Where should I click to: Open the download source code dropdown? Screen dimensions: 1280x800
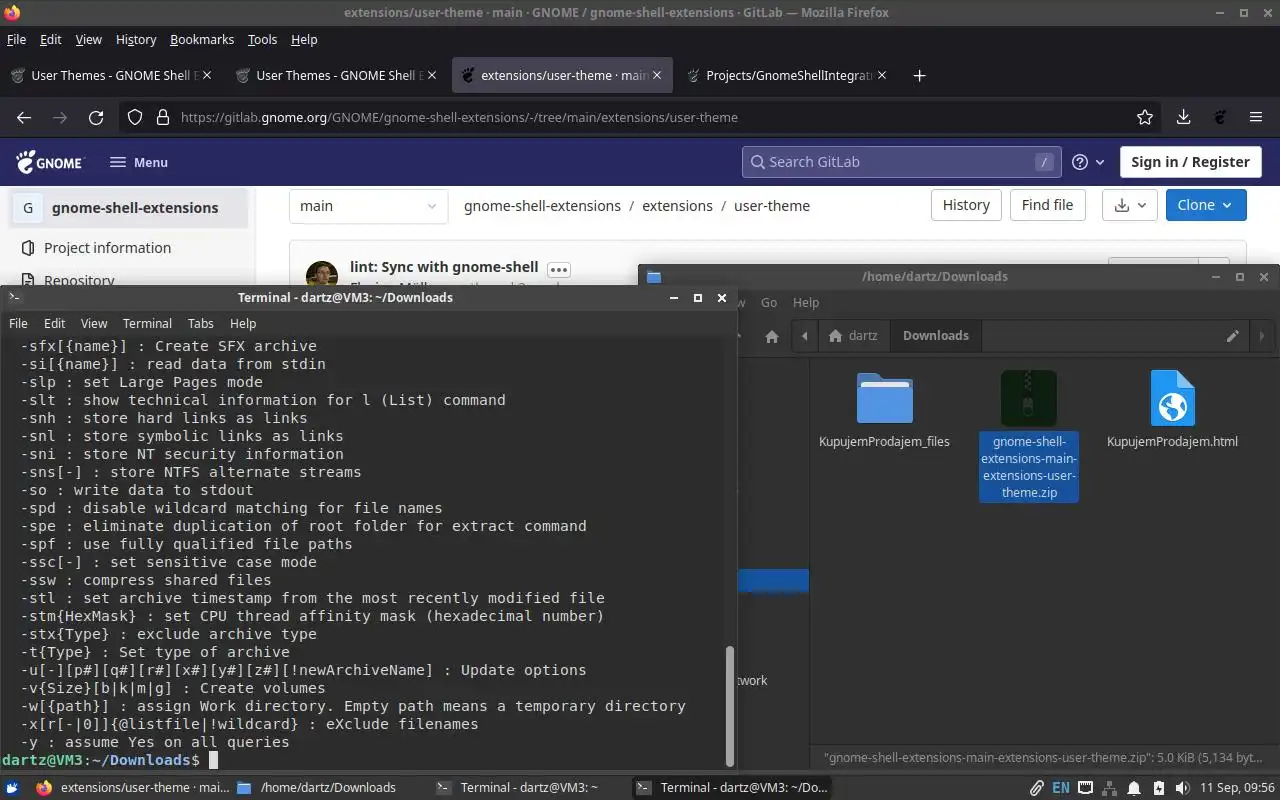click(x=1129, y=205)
